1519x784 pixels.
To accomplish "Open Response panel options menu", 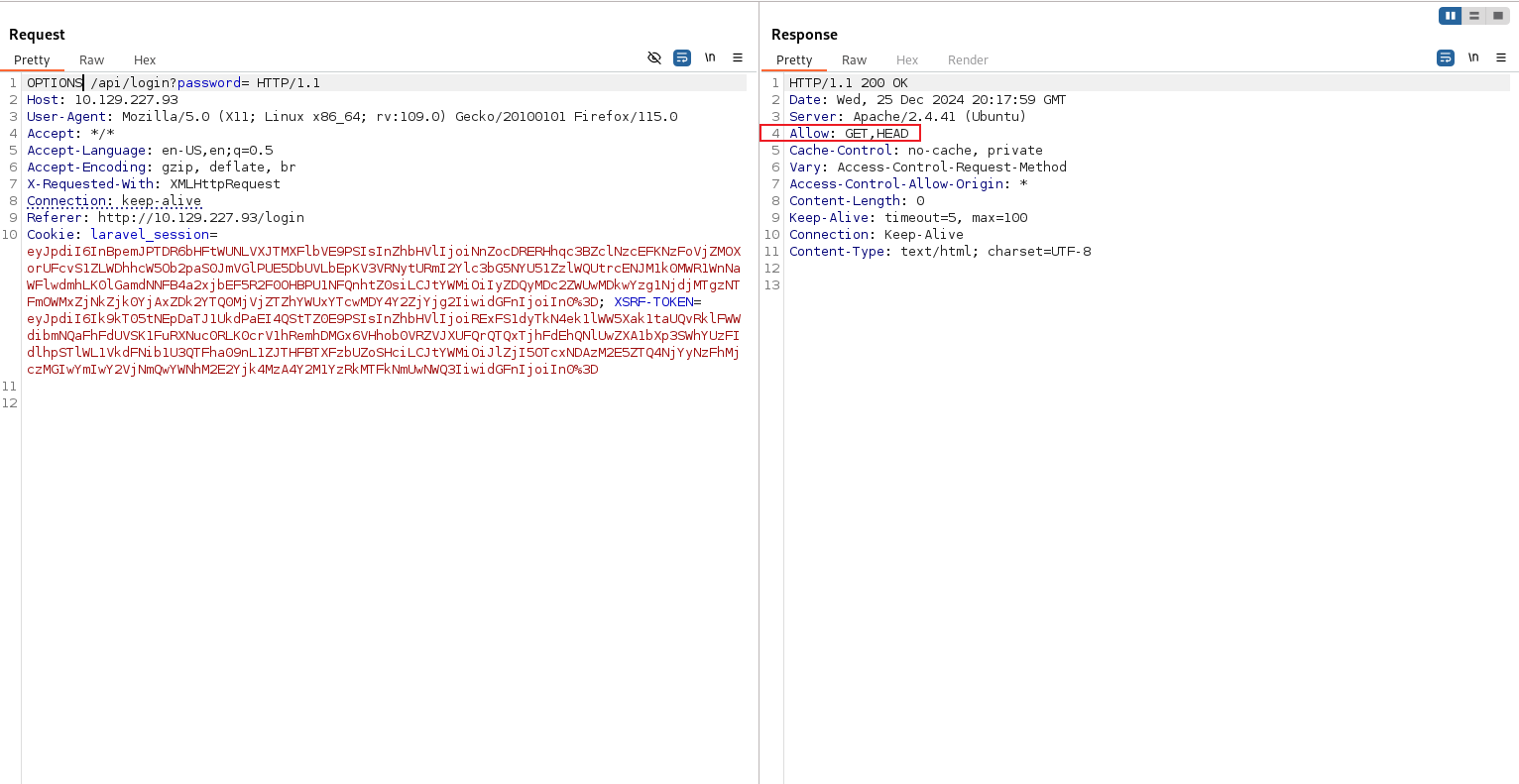I will (x=1501, y=58).
